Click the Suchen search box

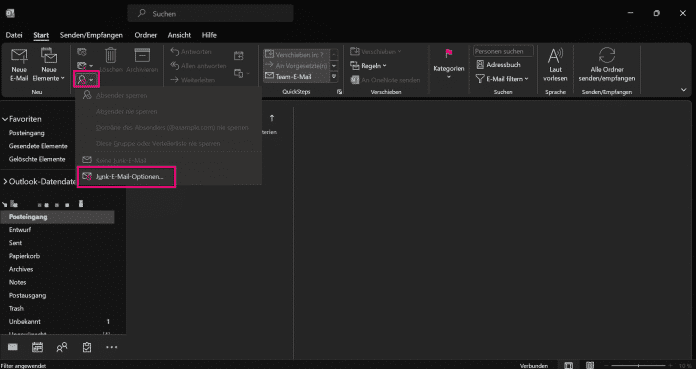pyautogui.click(x=210, y=14)
